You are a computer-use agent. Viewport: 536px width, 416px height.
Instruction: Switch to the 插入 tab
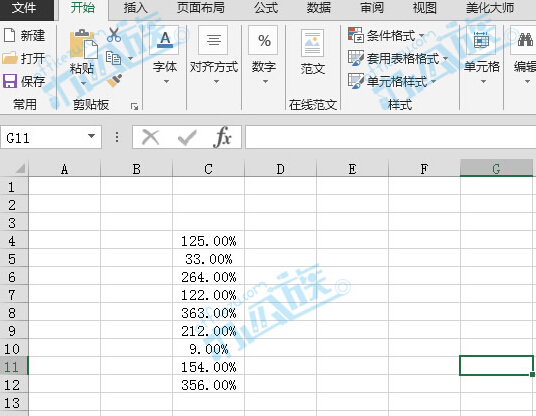point(136,8)
